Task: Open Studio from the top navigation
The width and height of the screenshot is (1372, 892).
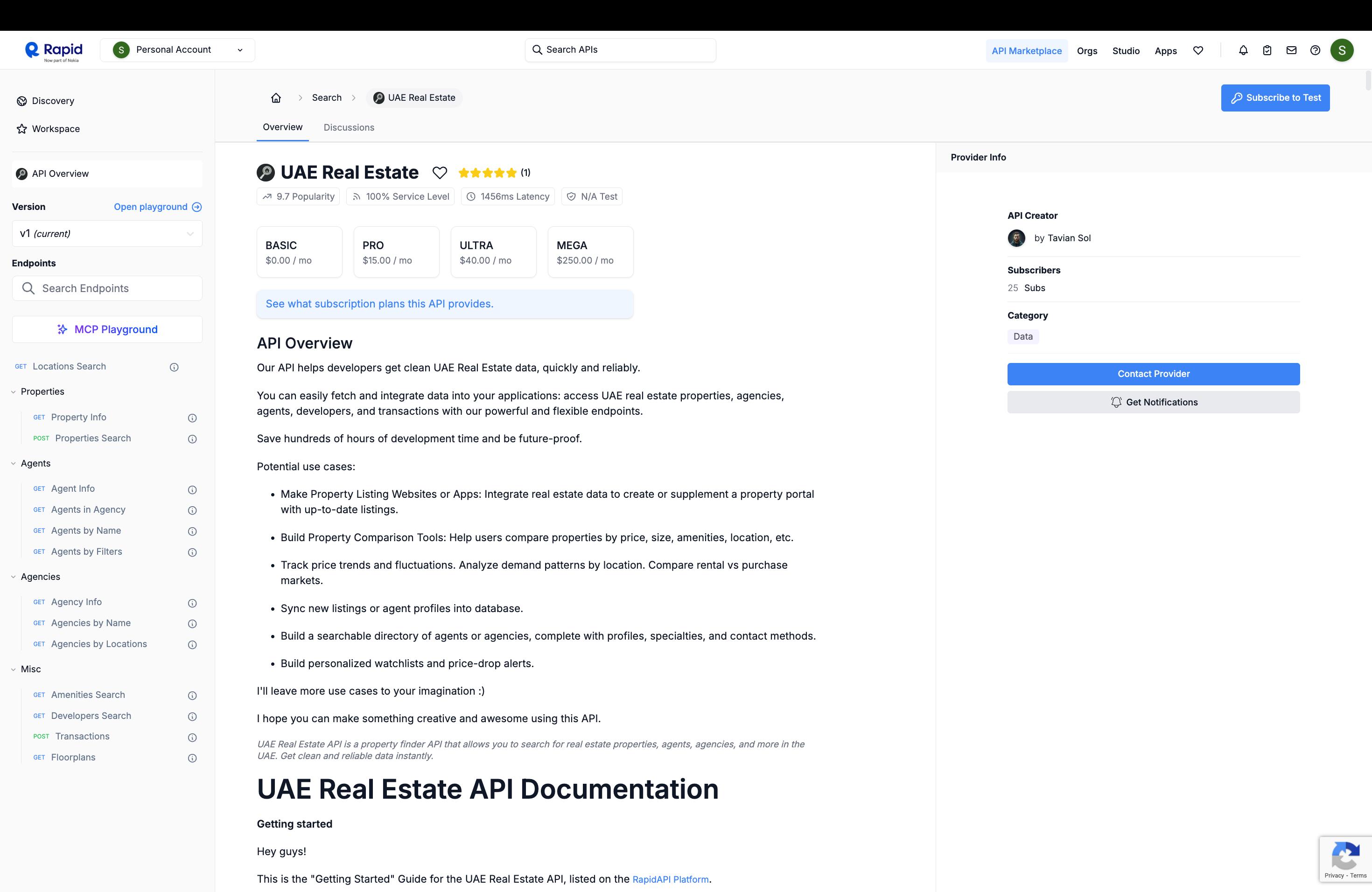Action: tap(1125, 51)
